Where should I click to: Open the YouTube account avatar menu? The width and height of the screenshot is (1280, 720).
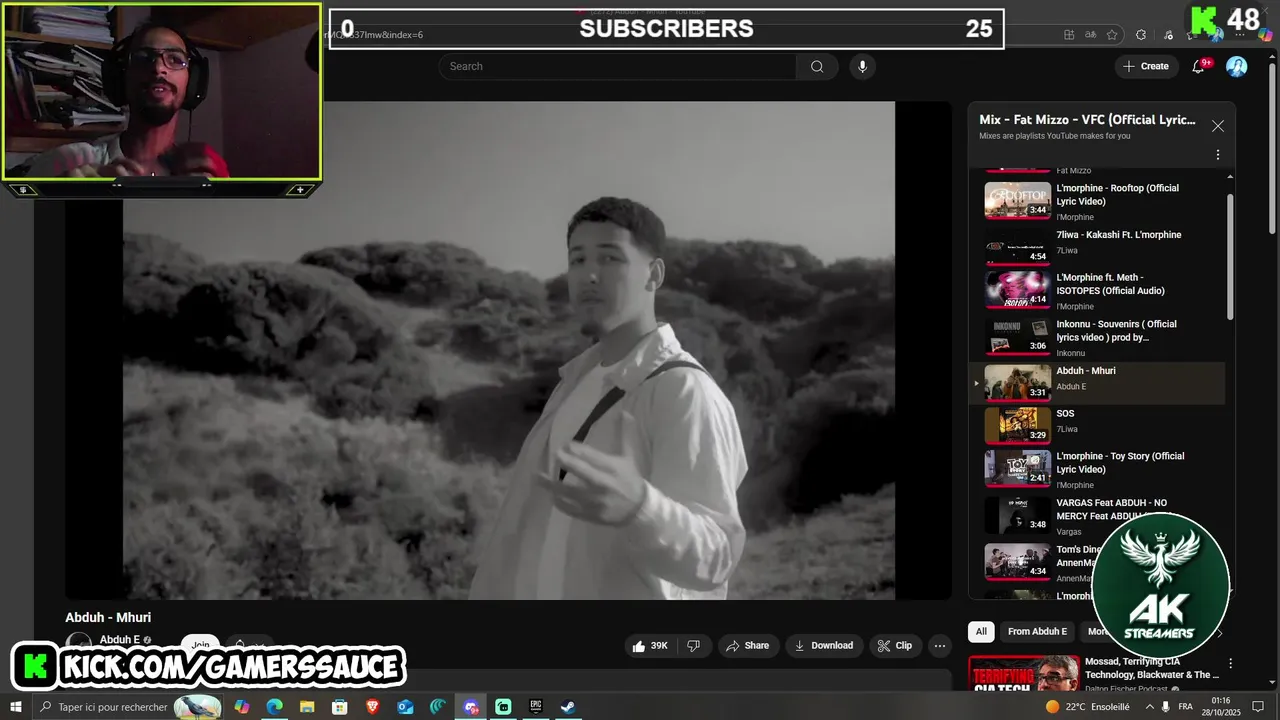coord(1237,67)
